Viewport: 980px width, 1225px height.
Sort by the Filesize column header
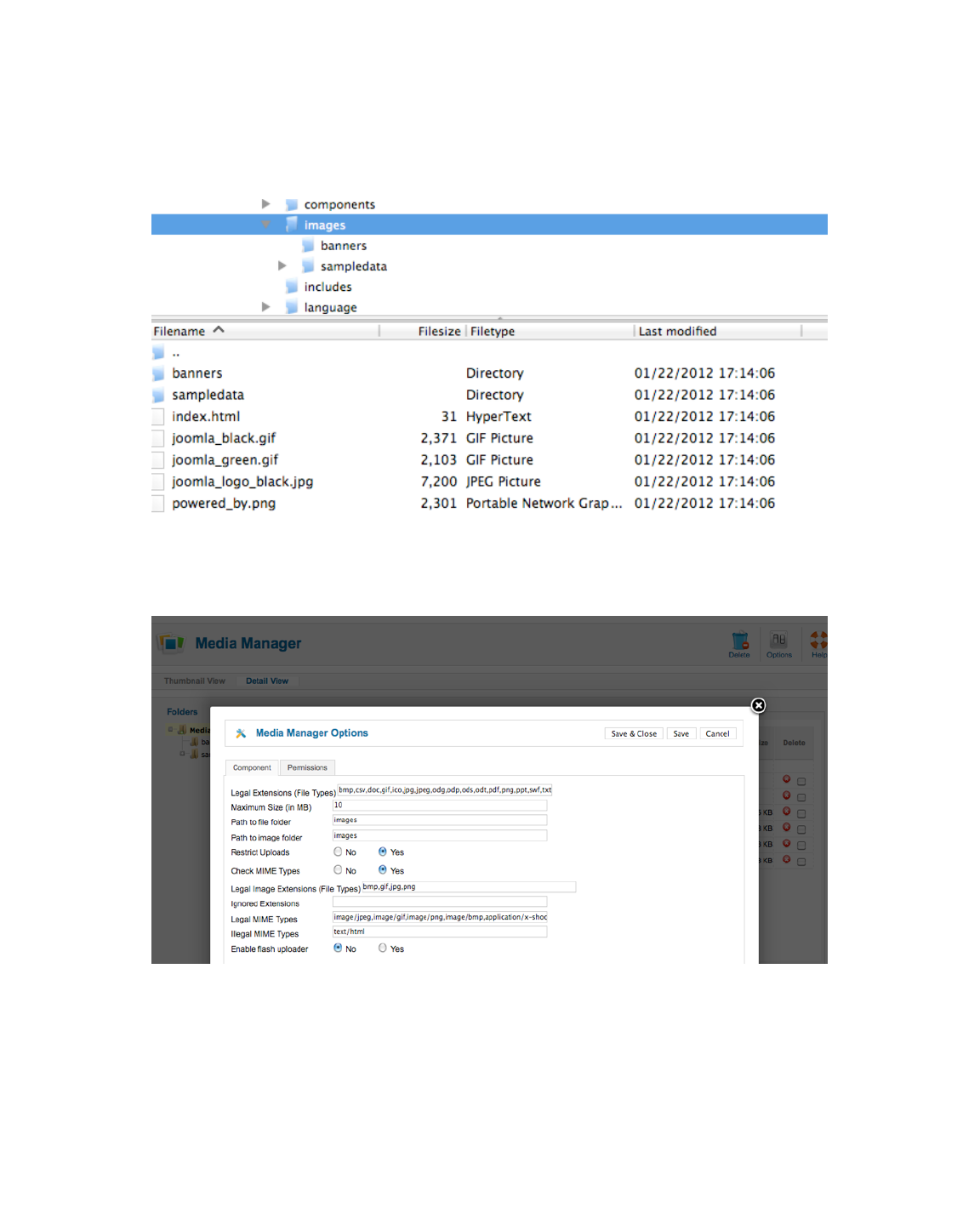coord(423,331)
